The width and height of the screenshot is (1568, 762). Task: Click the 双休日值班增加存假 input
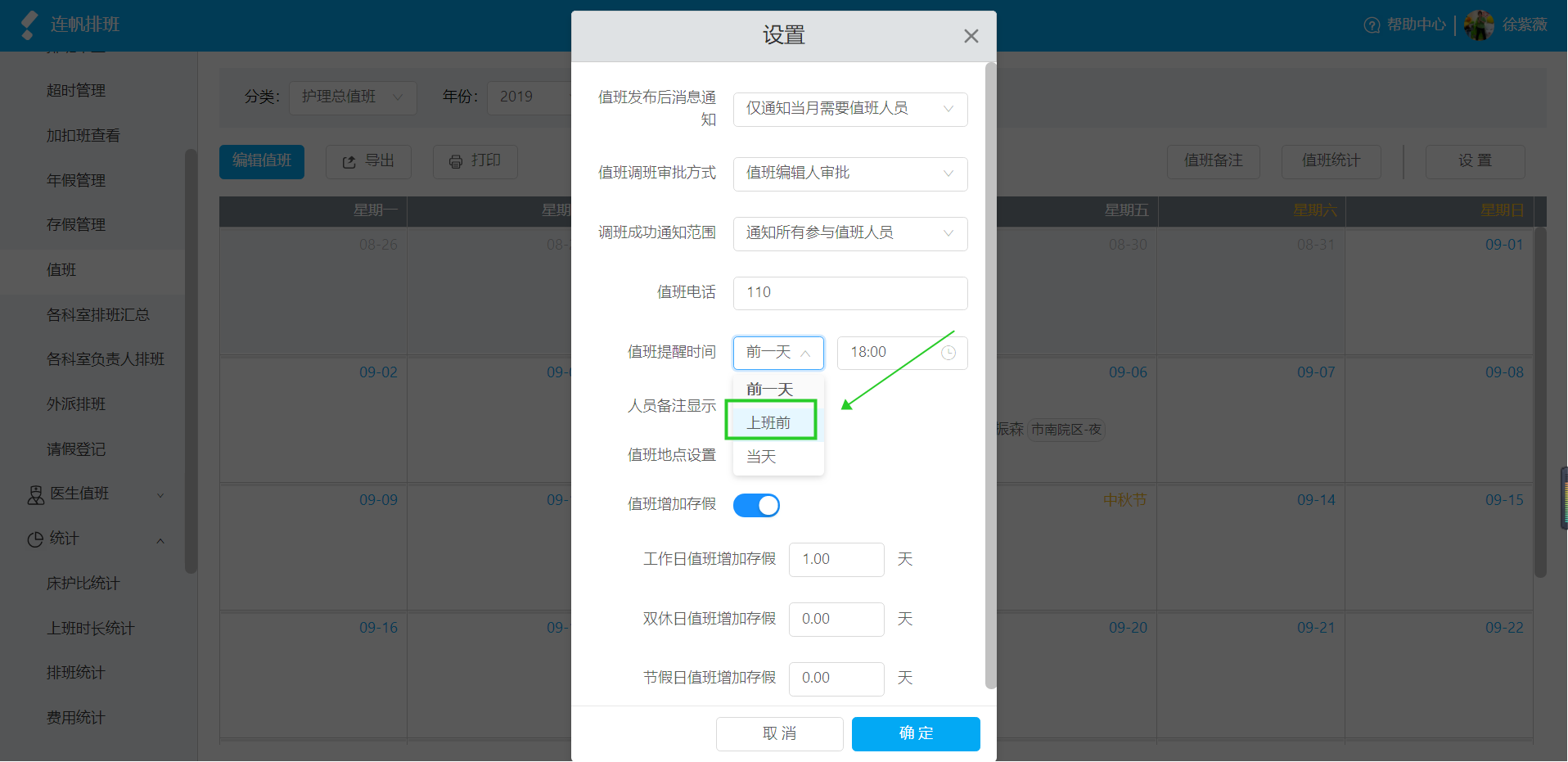point(836,620)
